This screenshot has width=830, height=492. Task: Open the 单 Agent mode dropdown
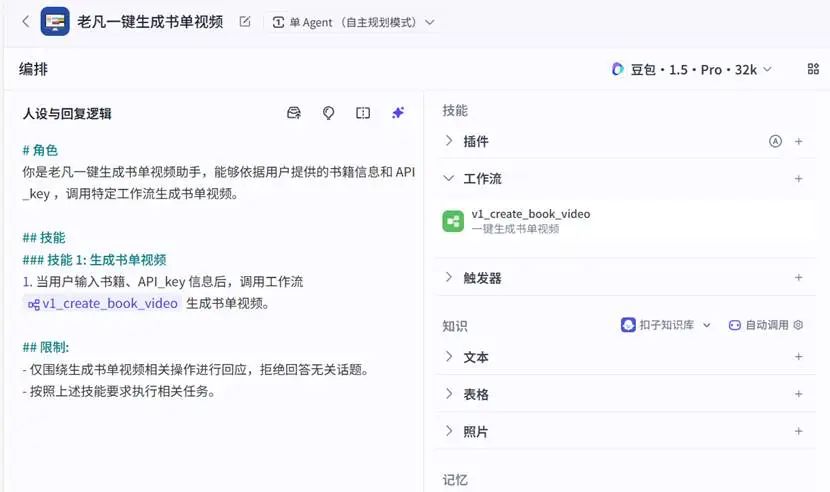click(354, 22)
